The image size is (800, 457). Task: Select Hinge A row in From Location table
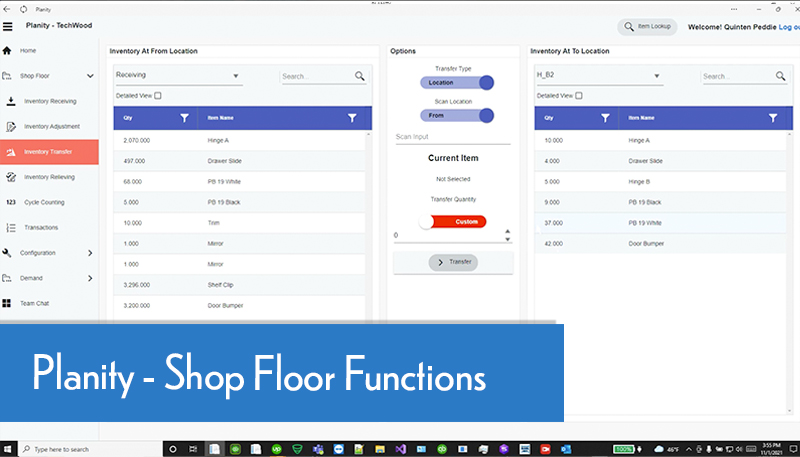click(x=239, y=140)
